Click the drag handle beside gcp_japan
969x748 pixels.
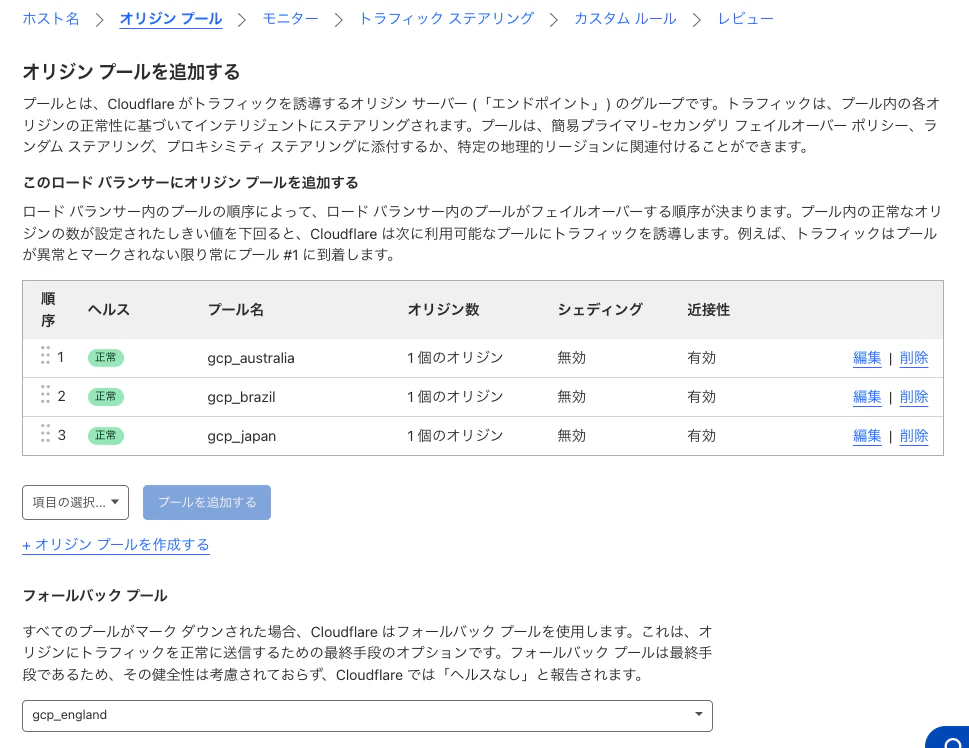[x=46, y=434]
